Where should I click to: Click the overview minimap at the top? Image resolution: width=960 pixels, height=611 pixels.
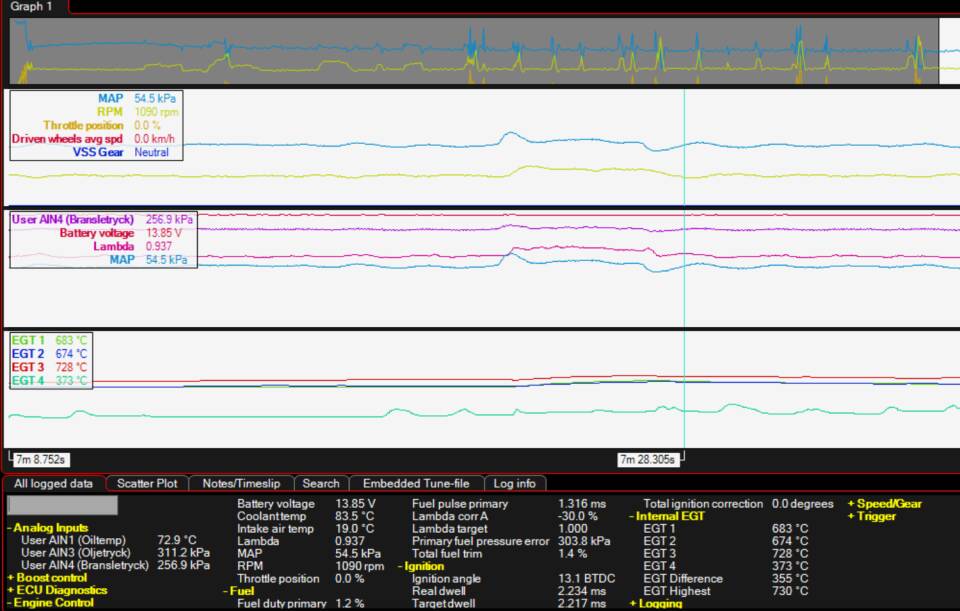coord(474,51)
